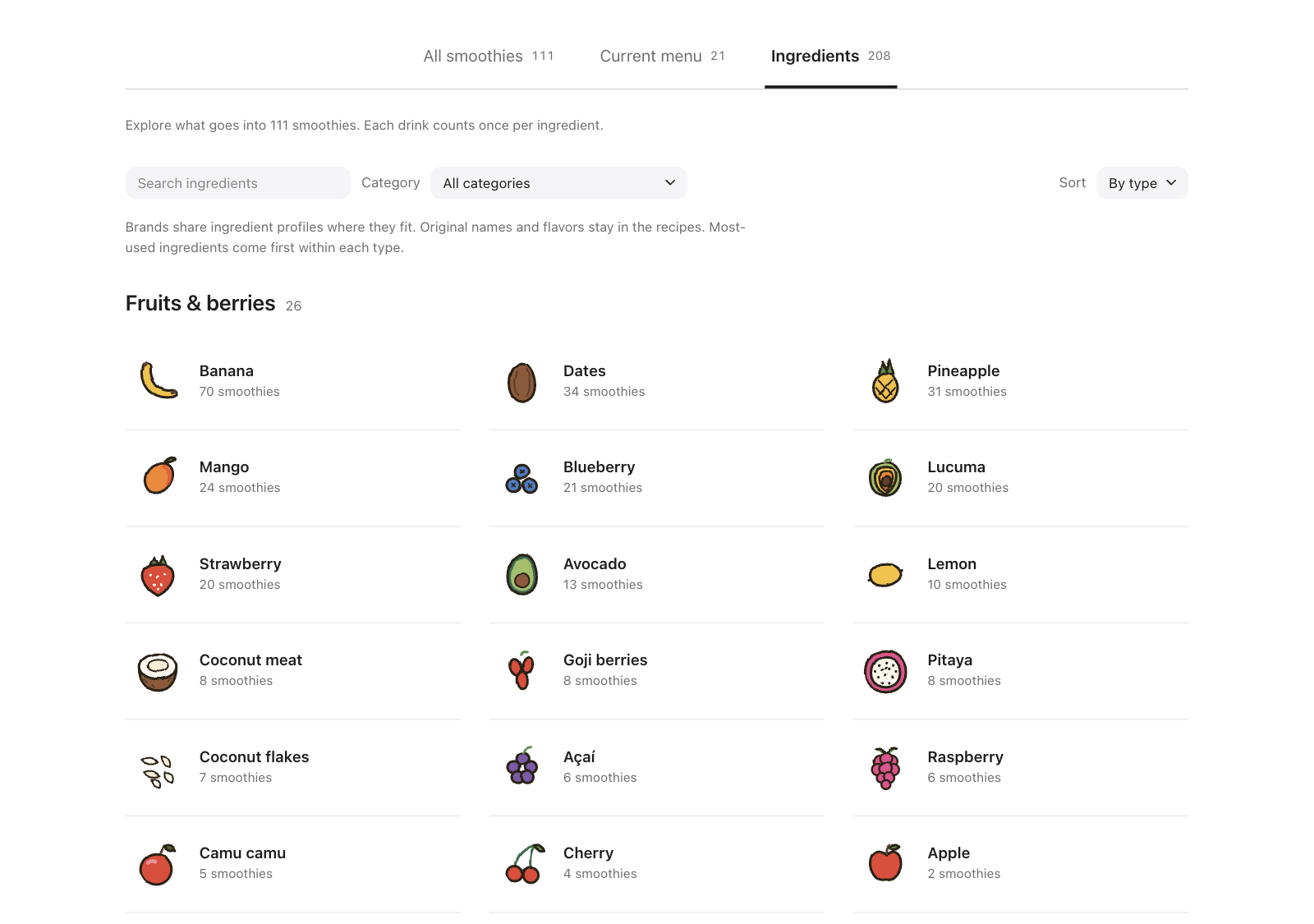Select the Pitaya ingredient name
The height and width of the screenshot is (924, 1314).
[x=950, y=660]
